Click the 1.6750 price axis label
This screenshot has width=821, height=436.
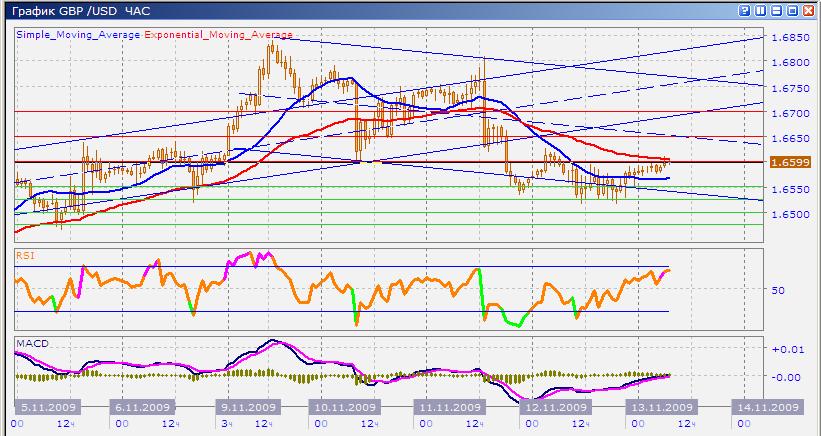coord(791,88)
